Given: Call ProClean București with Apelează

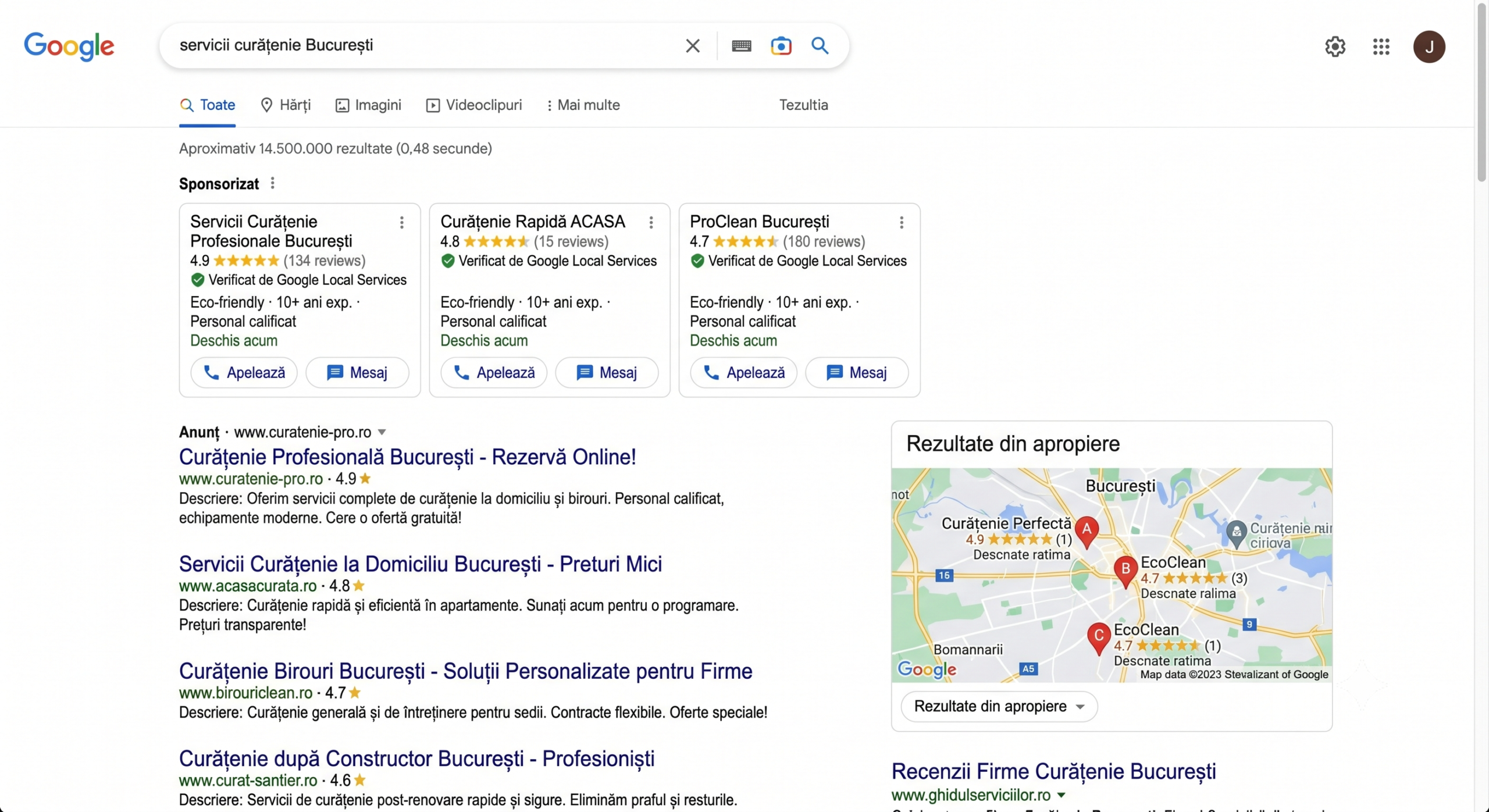Looking at the screenshot, I should point(743,373).
